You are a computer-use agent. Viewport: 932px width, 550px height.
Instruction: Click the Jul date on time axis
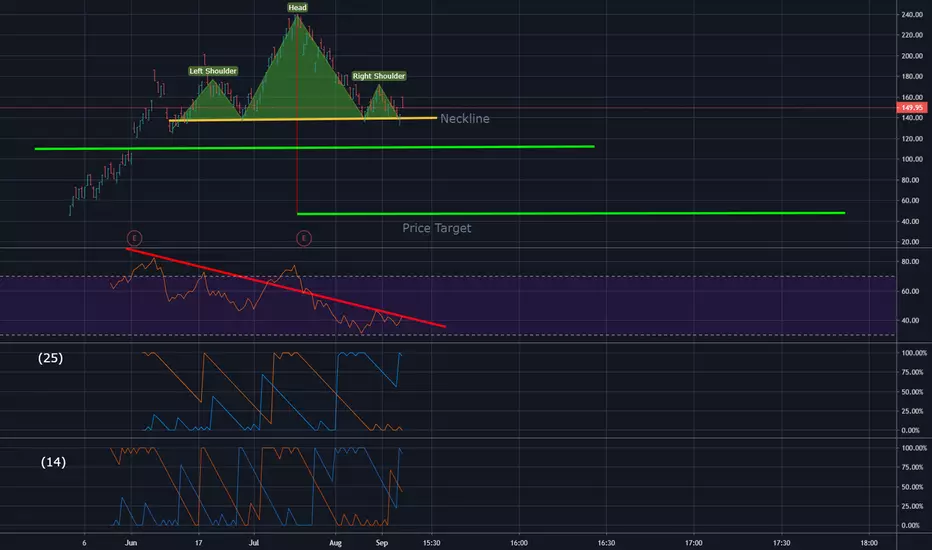[x=254, y=543]
